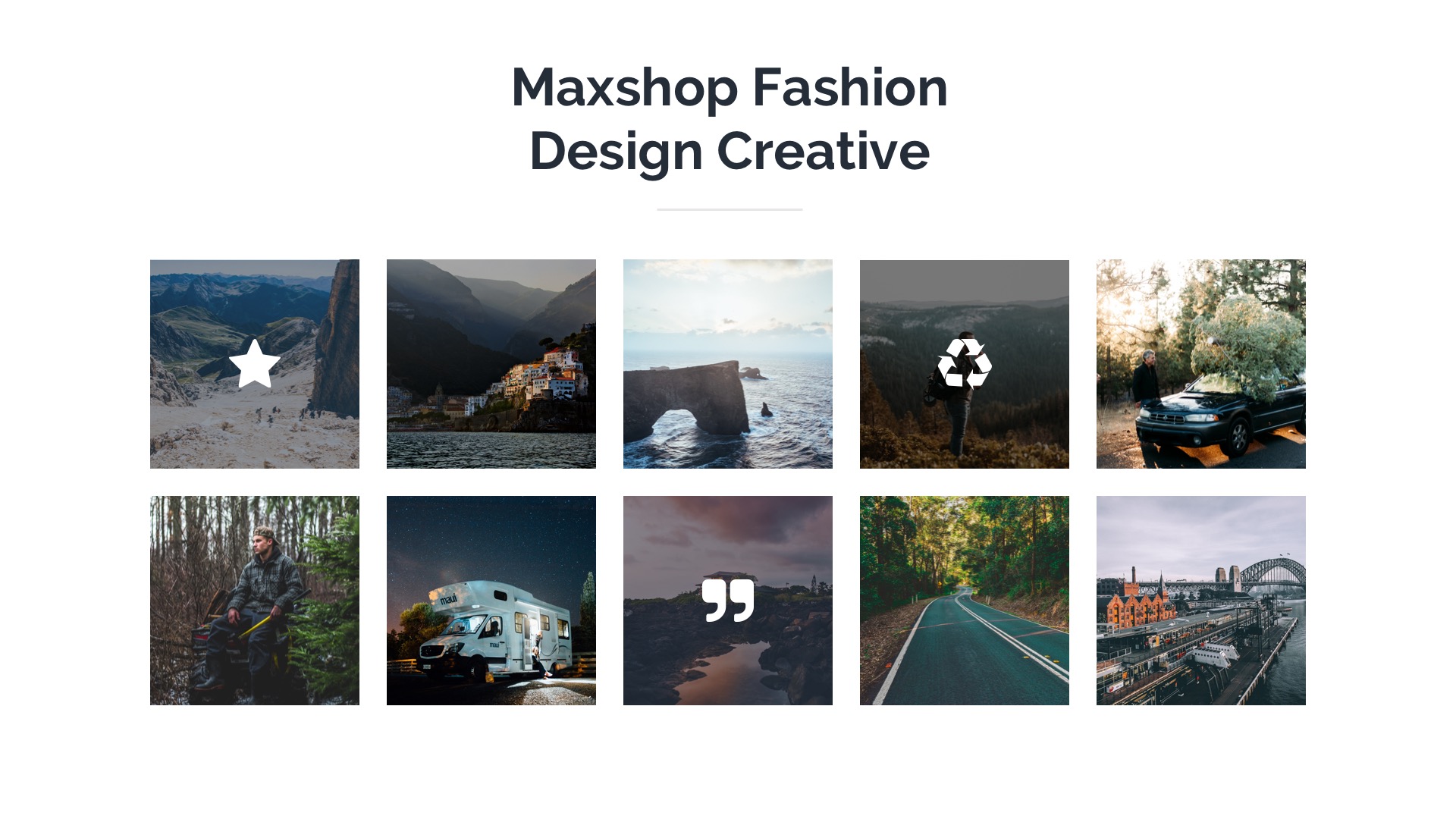The height and width of the screenshot is (819, 1456).
Task: Click the white quotation marks icon
Action: tap(728, 601)
